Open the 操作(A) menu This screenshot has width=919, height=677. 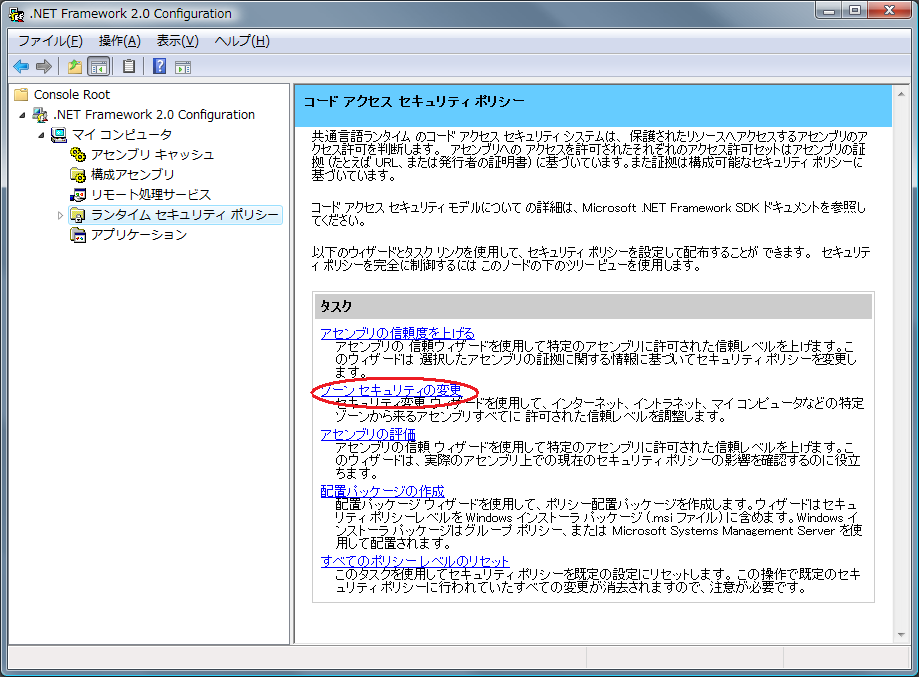(x=120, y=41)
